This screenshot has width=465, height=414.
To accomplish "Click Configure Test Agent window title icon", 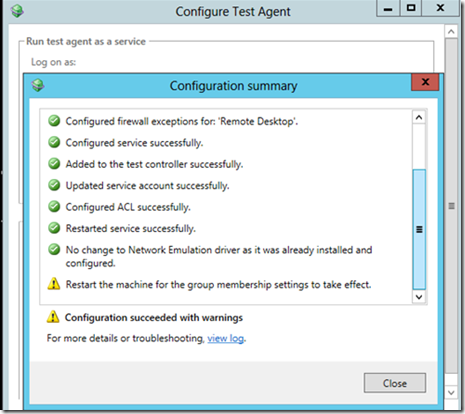I will coord(17,11).
